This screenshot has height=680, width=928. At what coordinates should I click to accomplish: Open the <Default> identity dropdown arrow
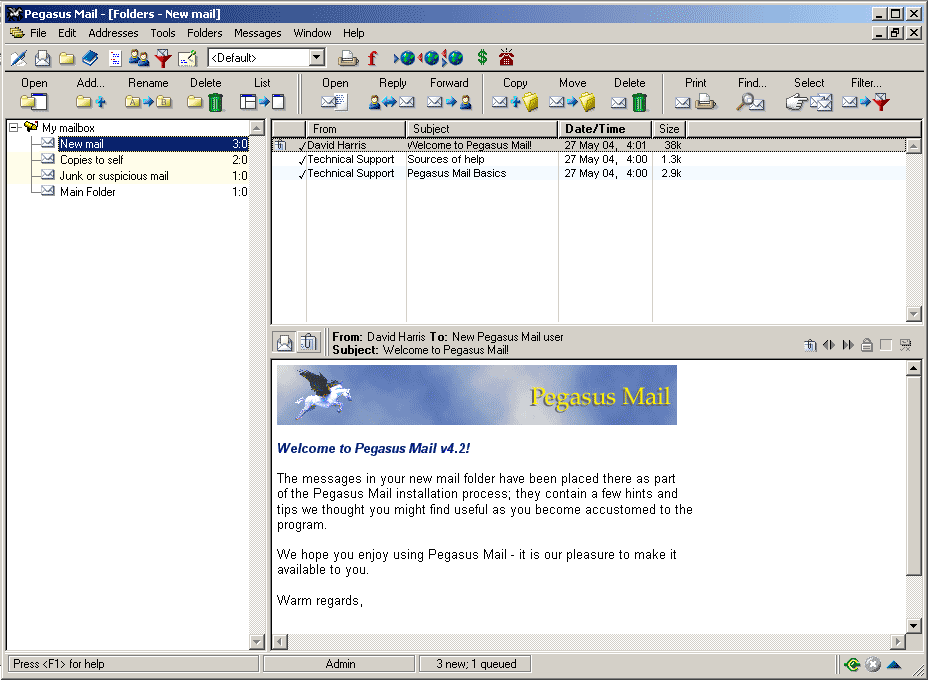click(x=317, y=57)
